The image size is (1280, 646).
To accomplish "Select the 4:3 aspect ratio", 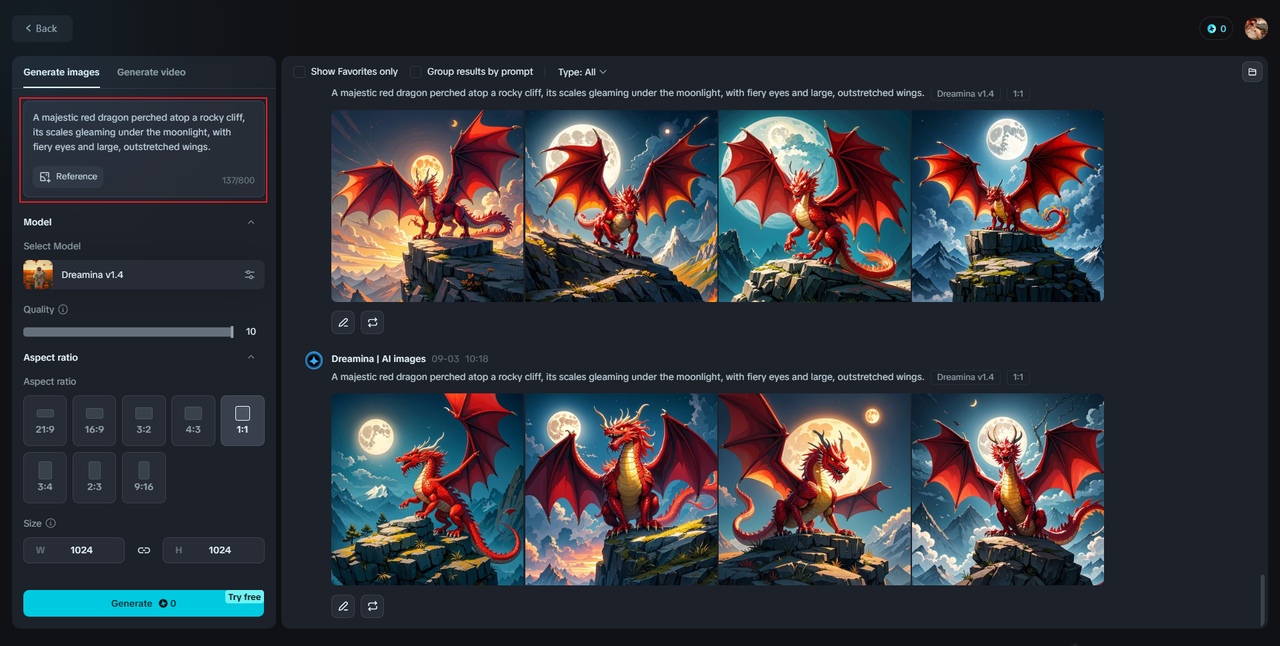I will (x=193, y=421).
